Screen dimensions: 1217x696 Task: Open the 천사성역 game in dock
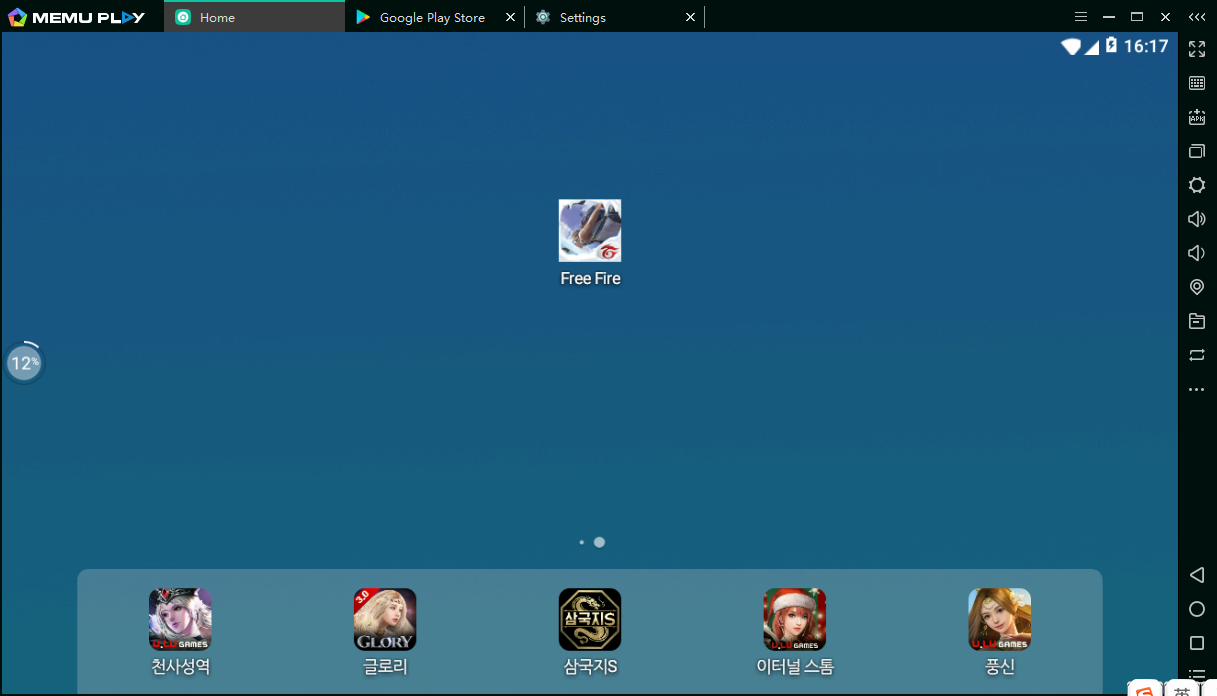[180, 619]
